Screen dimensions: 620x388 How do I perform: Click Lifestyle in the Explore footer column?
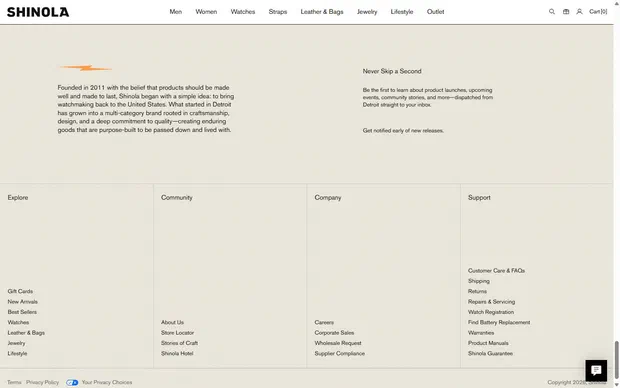[x=17, y=353]
